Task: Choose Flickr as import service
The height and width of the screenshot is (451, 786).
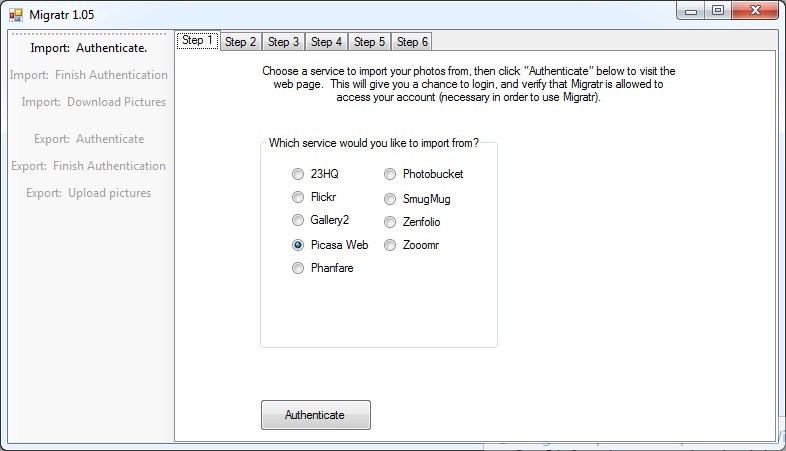Action: pyautogui.click(x=298, y=197)
